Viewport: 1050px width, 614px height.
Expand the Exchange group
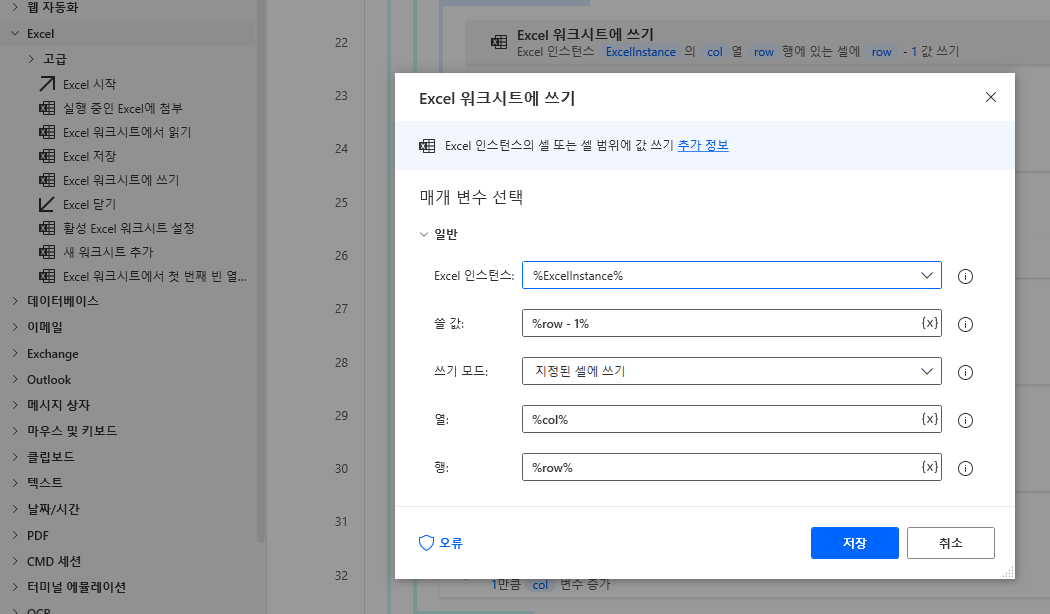click(x=15, y=353)
